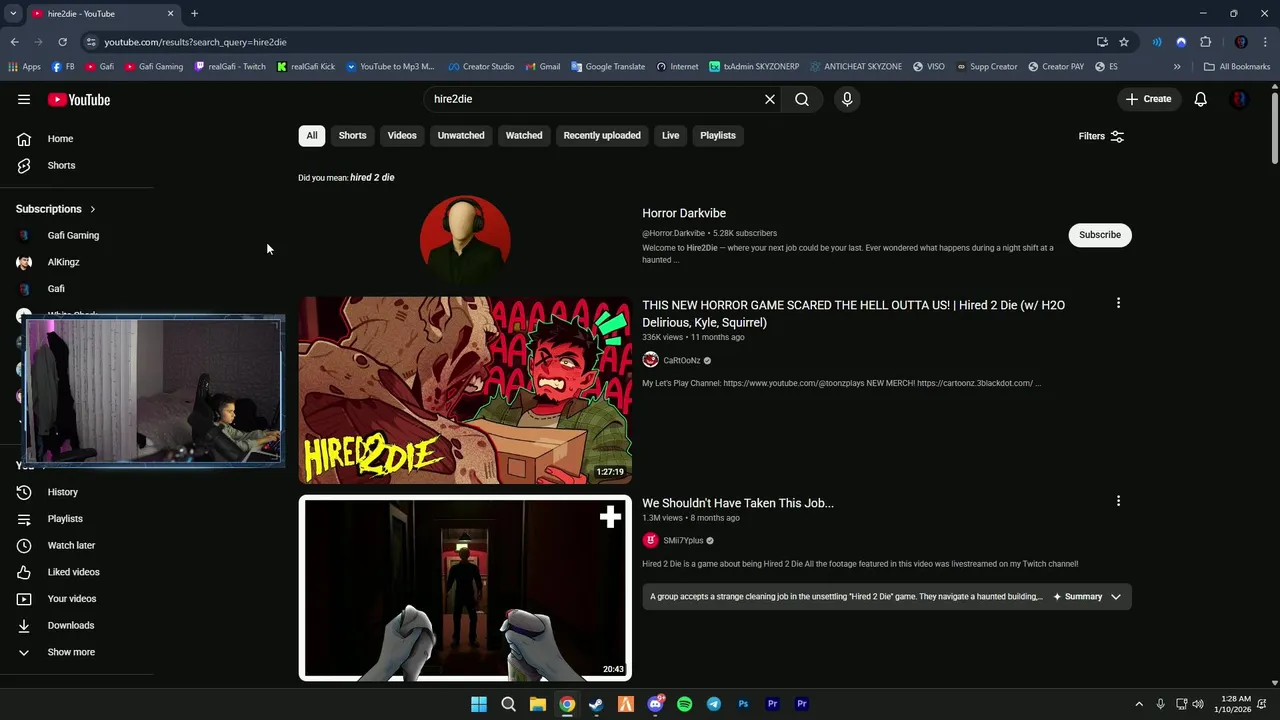Show hidden bookmarks overflow chevron
1280x720 pixels.
[x=1177, y=67]
